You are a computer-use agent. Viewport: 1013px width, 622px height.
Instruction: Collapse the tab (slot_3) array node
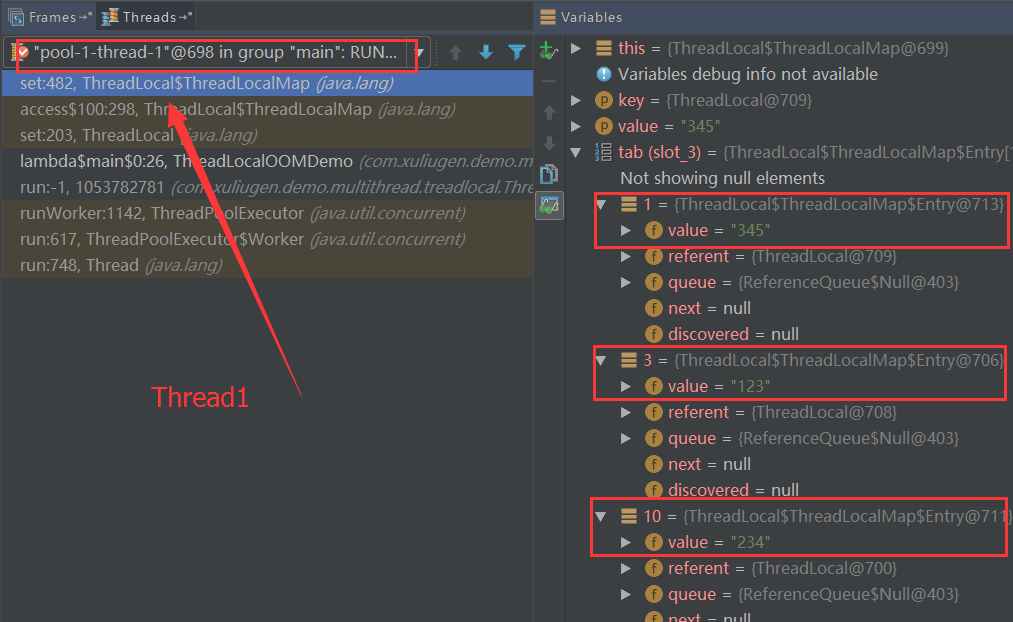[576, 152]
